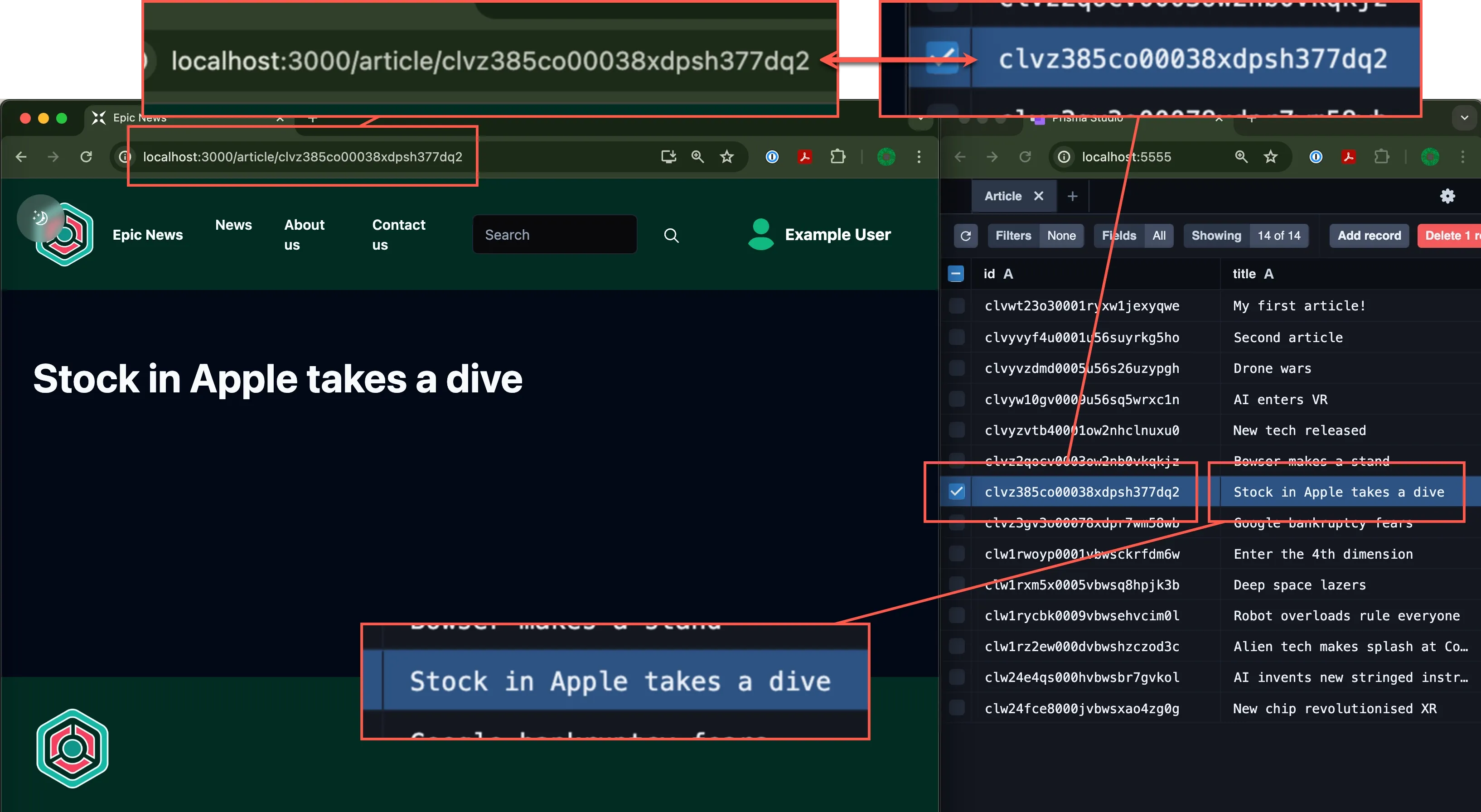
Task: Open zoom magnifier in Epic News address bar
Action: click(697, 156)
